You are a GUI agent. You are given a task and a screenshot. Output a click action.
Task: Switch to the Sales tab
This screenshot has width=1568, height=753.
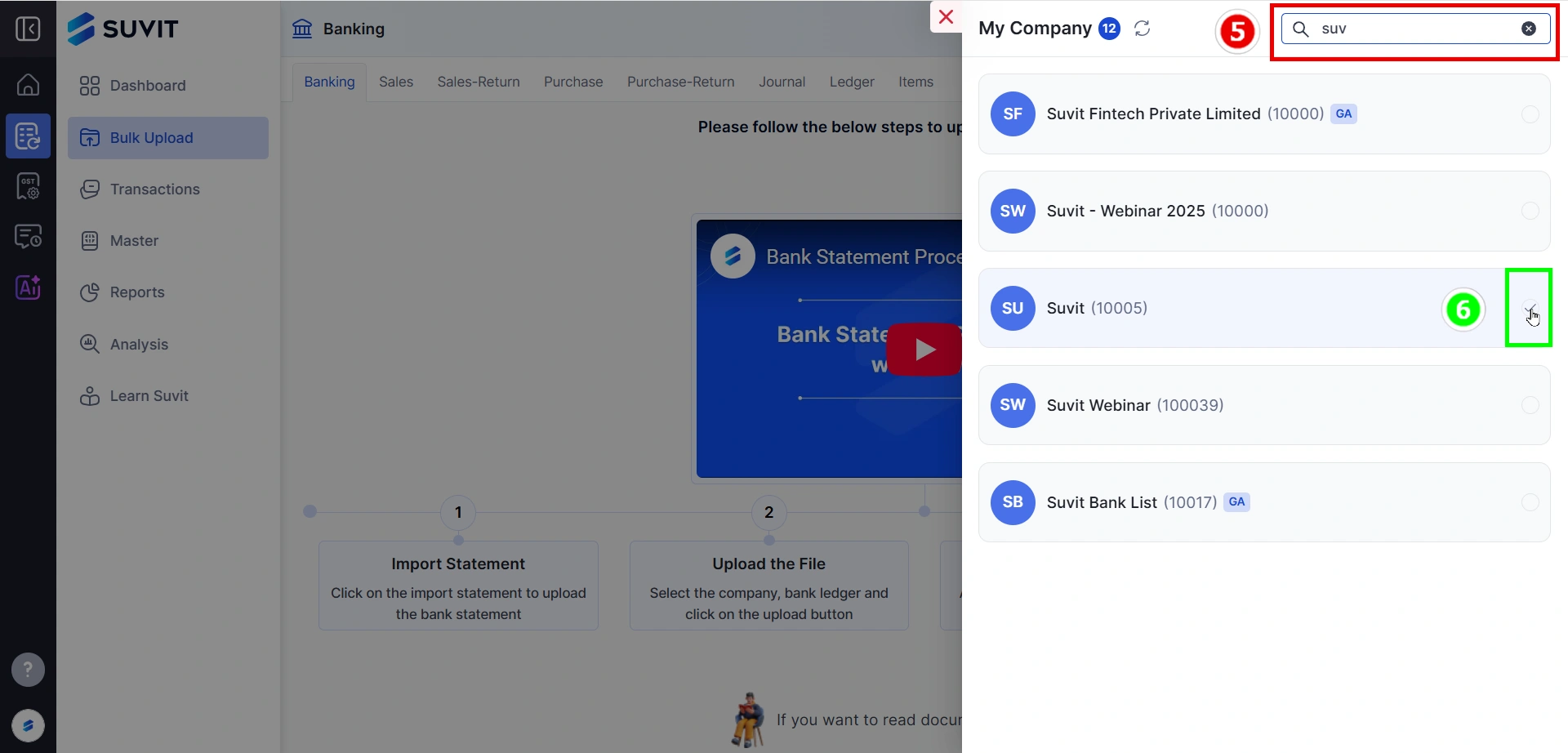[396, 82]
